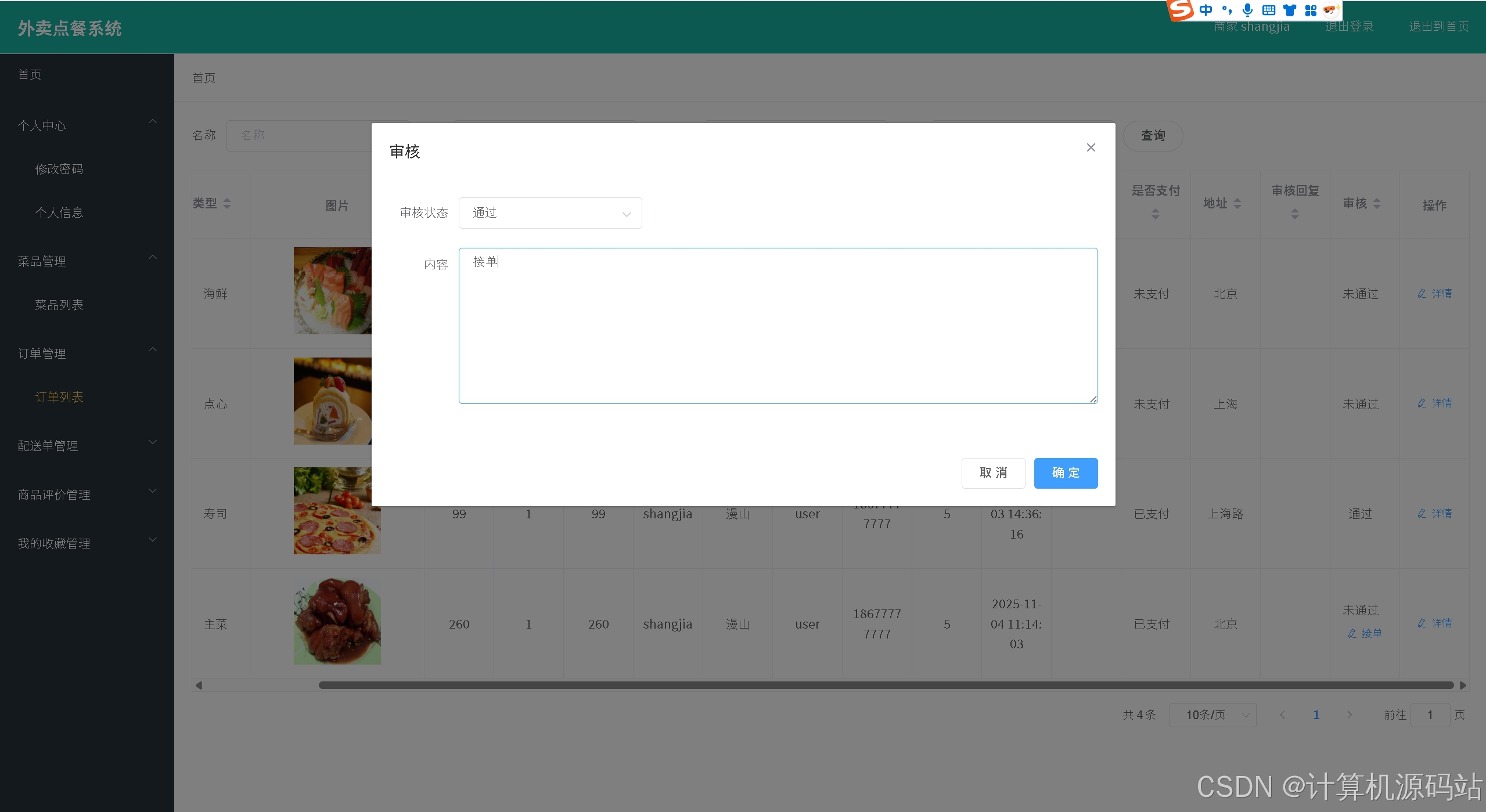Click the 2025-11-04 11:14:03 timestamp
Viewport: 1486px width, 812px height.
tap(1016, 624)
